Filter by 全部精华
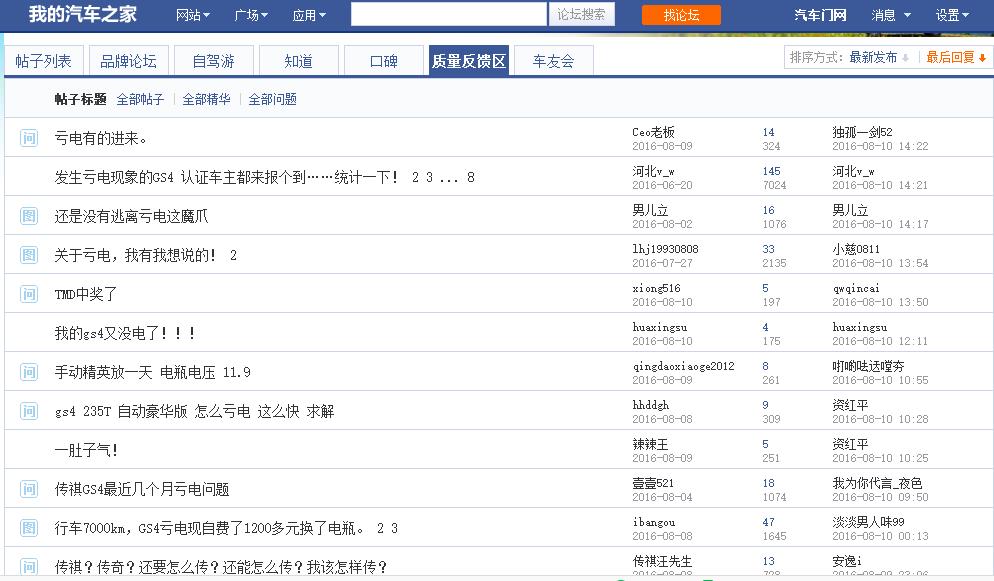 (206, 99)
